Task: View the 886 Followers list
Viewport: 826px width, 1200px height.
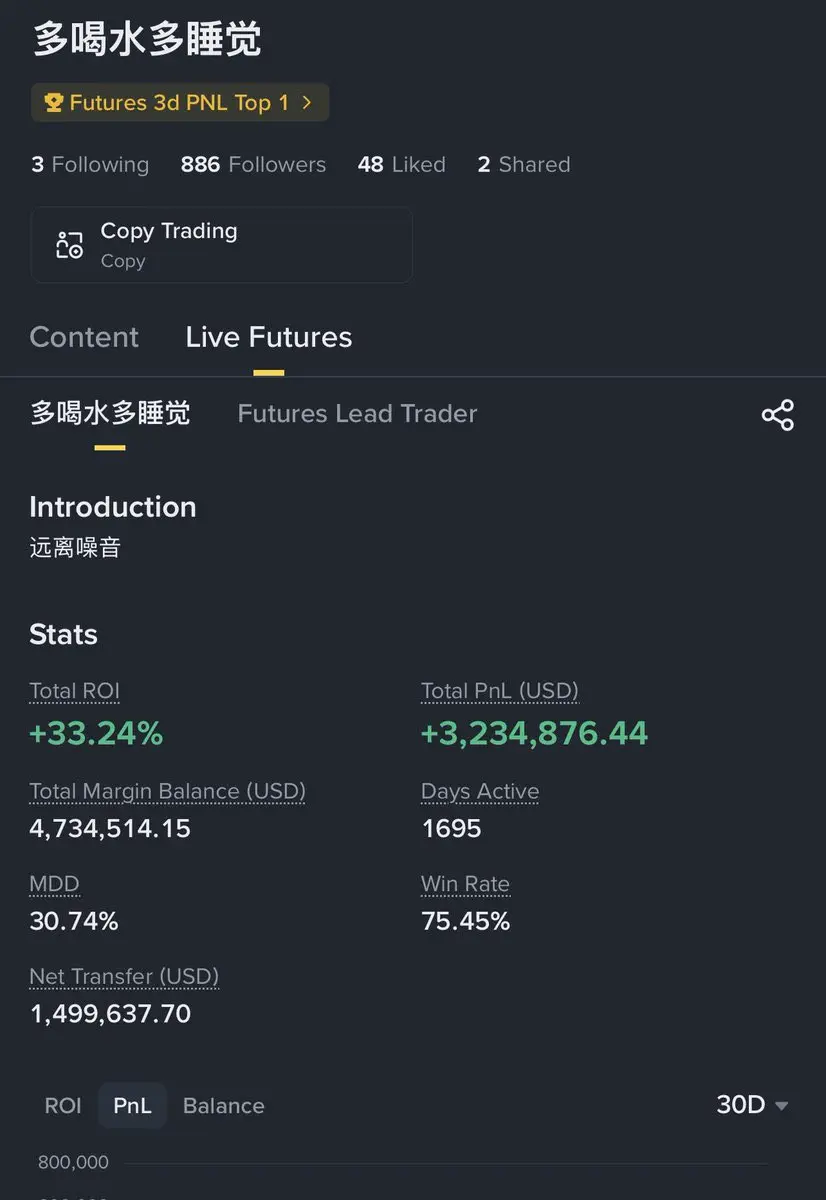Action: click(253, 165)
